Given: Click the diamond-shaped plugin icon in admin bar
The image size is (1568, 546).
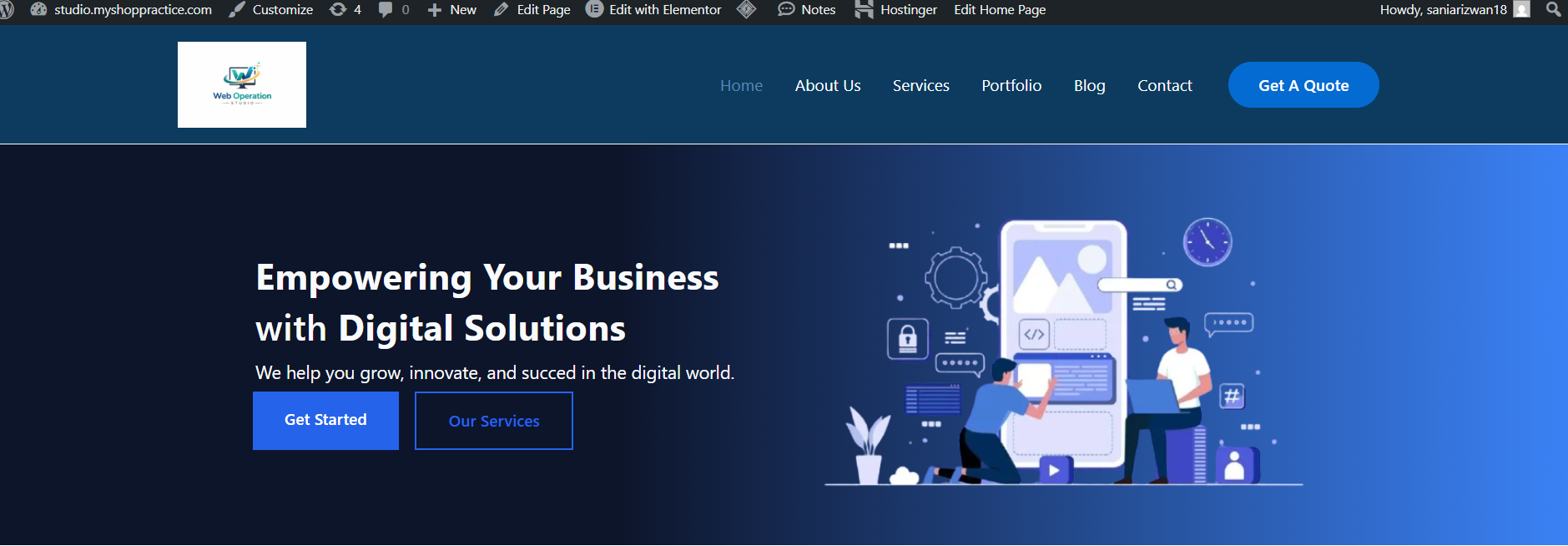Looking at the screenshot, I should point(746,10).
